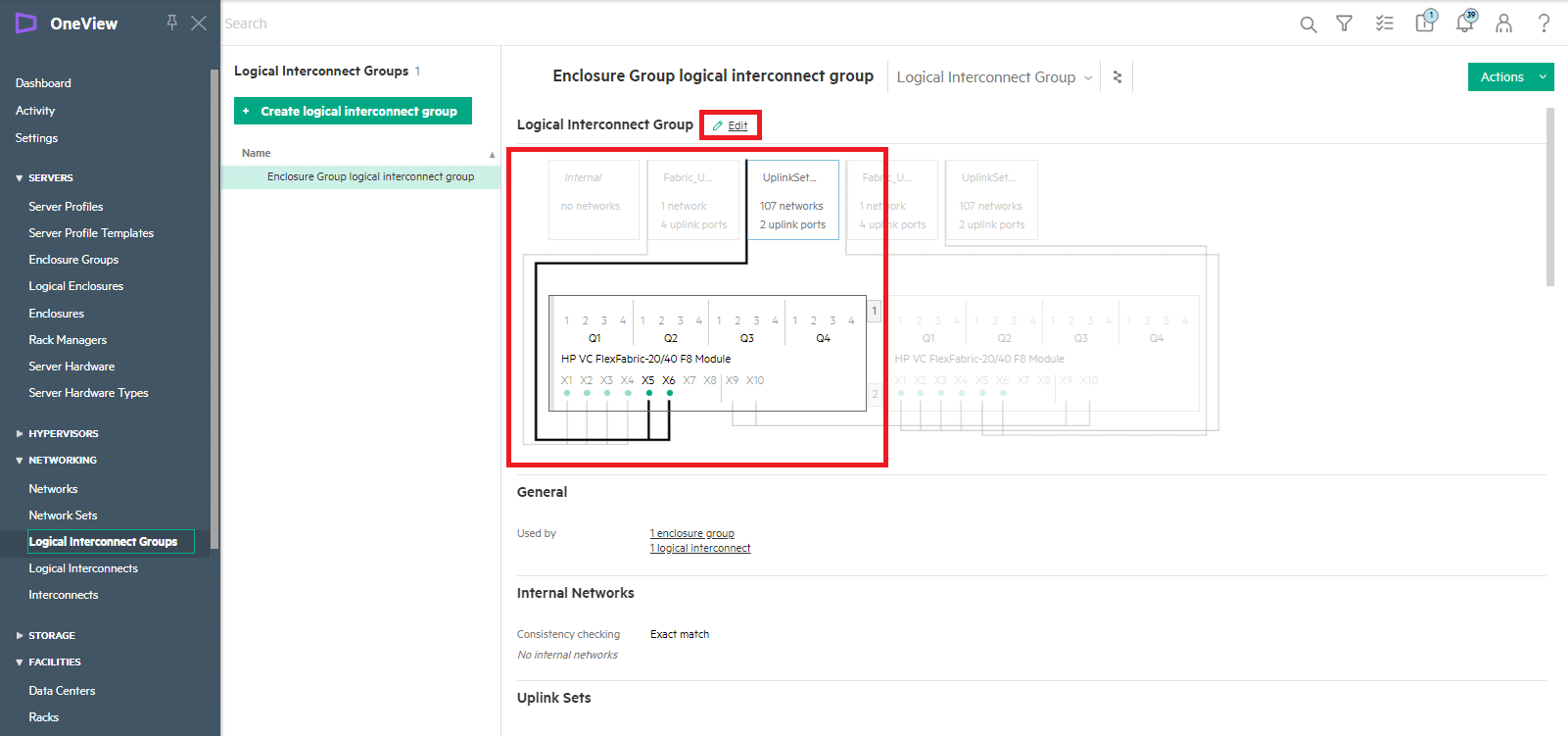Viewport: 1568px width, 736px height.
Task: Go to Dashboard
Action: pos(43,83)
